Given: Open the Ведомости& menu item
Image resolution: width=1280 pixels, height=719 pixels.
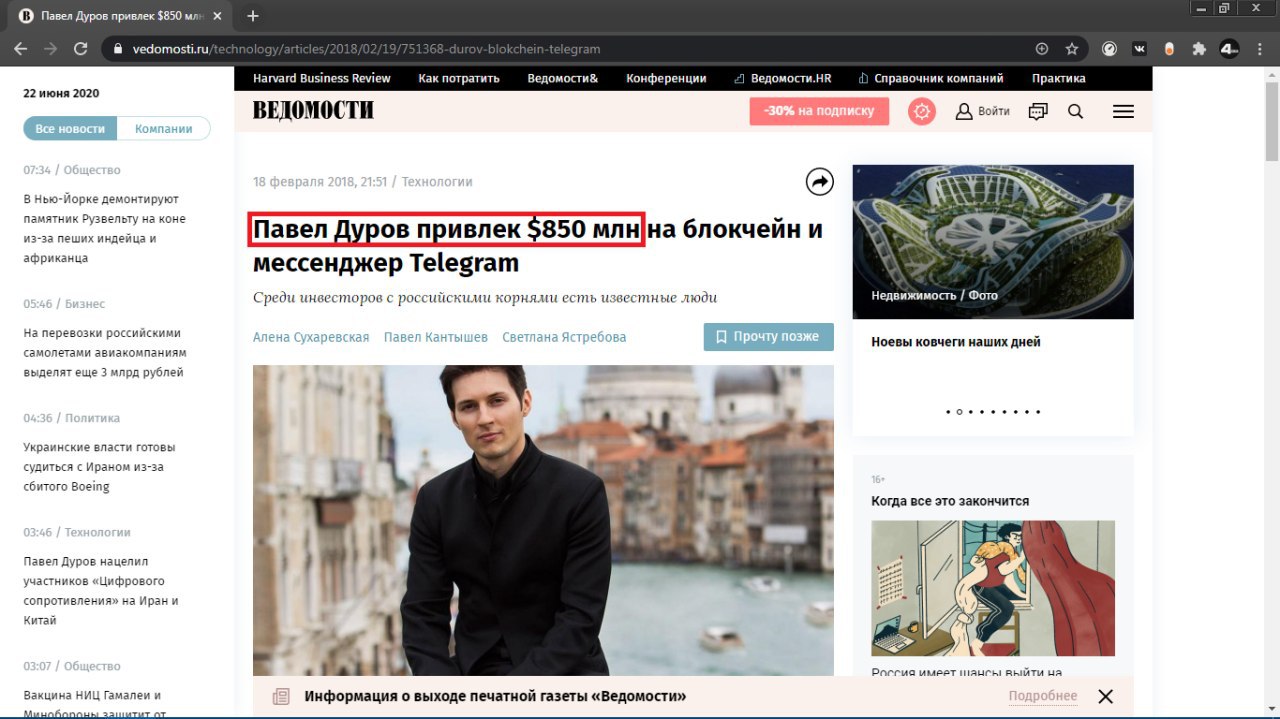Looking at the screenshot, I should (563, 78).
